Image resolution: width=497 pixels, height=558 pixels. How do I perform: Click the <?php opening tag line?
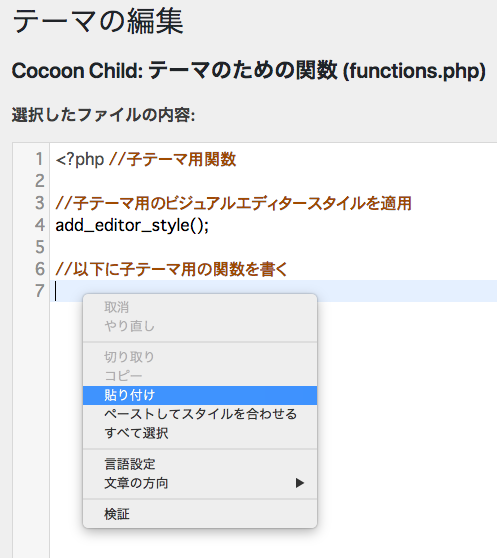(146, 159)
